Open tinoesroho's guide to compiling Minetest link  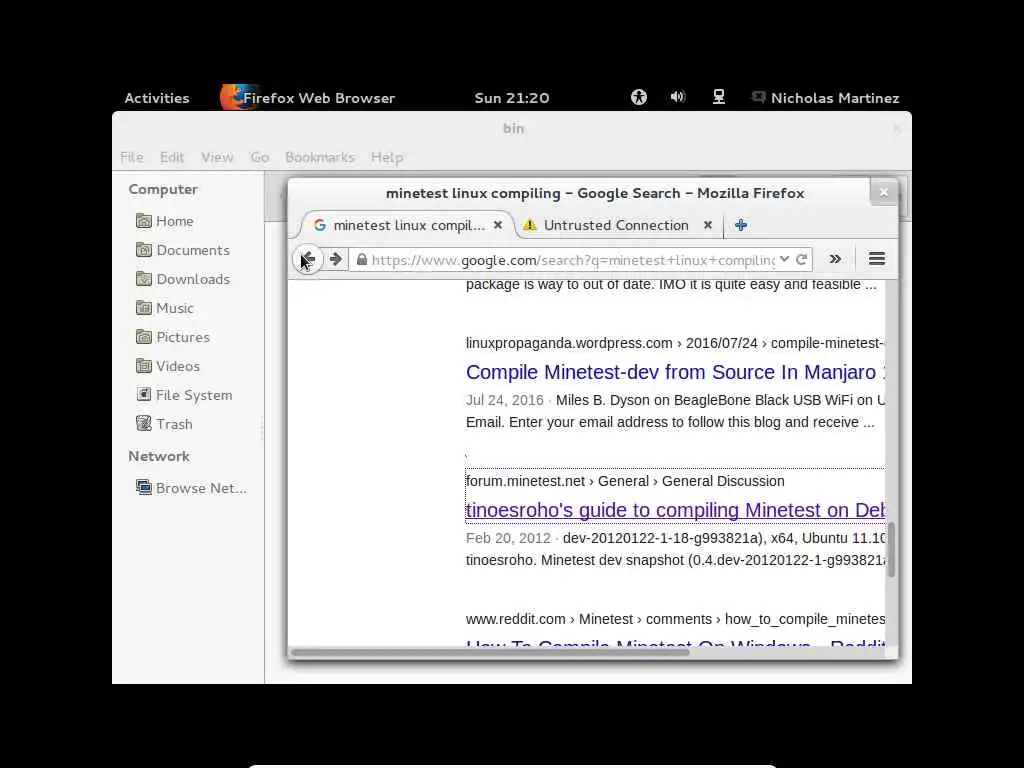(x=675, y=510)
